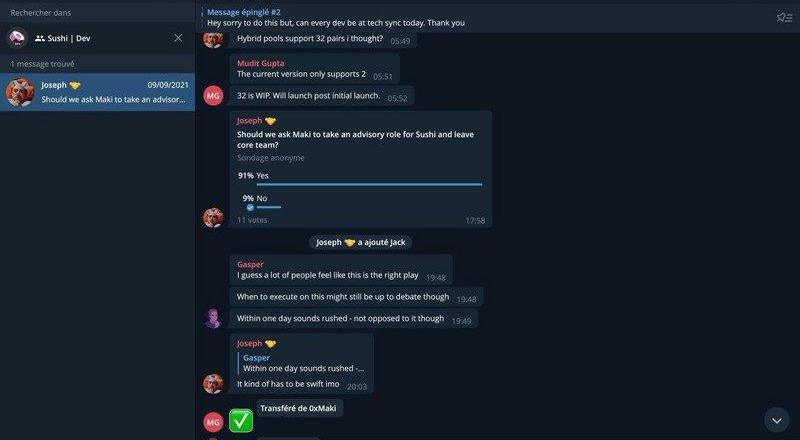Open Joseph's avatar next to the poll
Viewport: 800px width, 440px height.
[213, 217]
